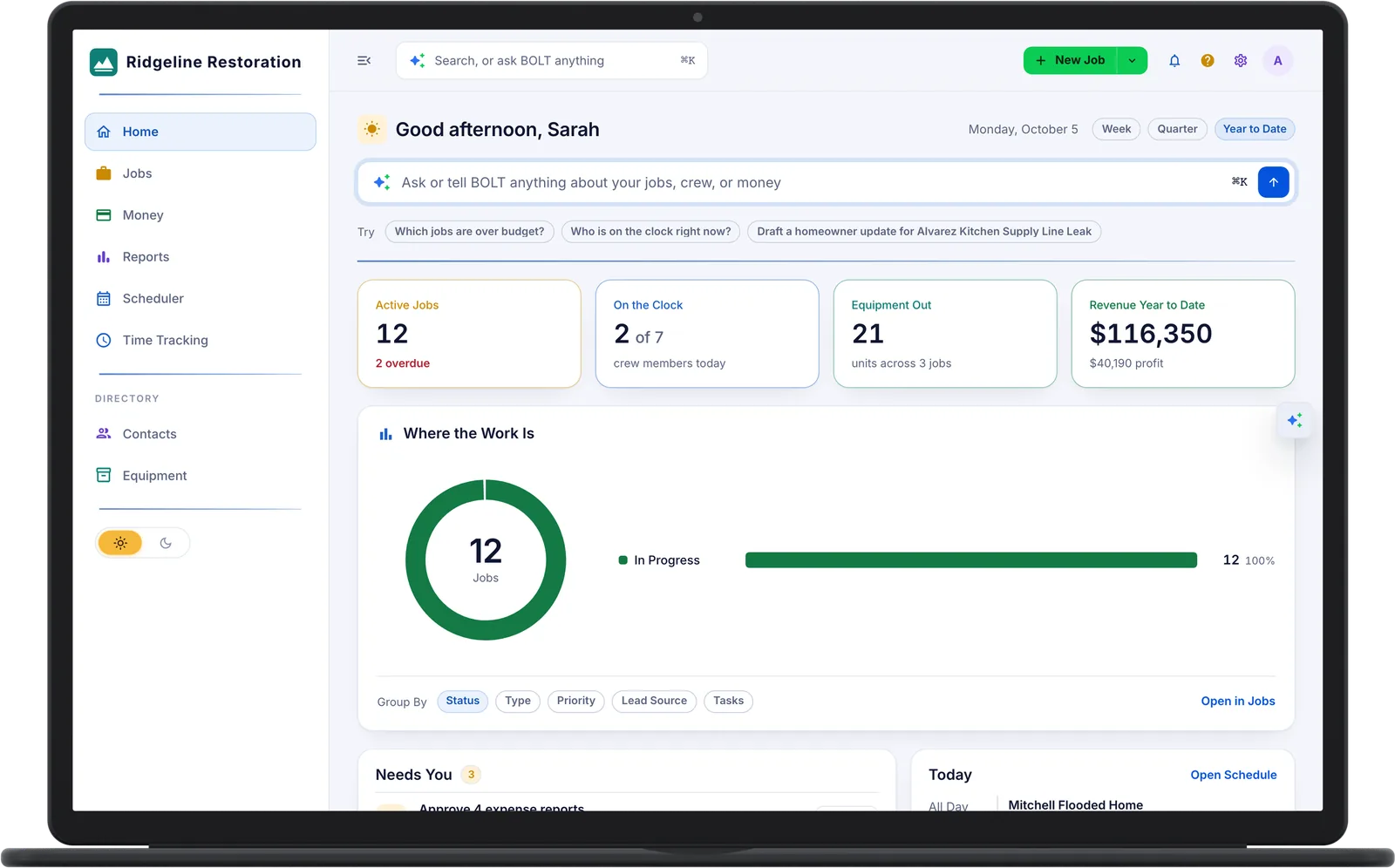Select Year to Date range
This screenshot has height=868, width=1395.
[x=1255, y=129]
